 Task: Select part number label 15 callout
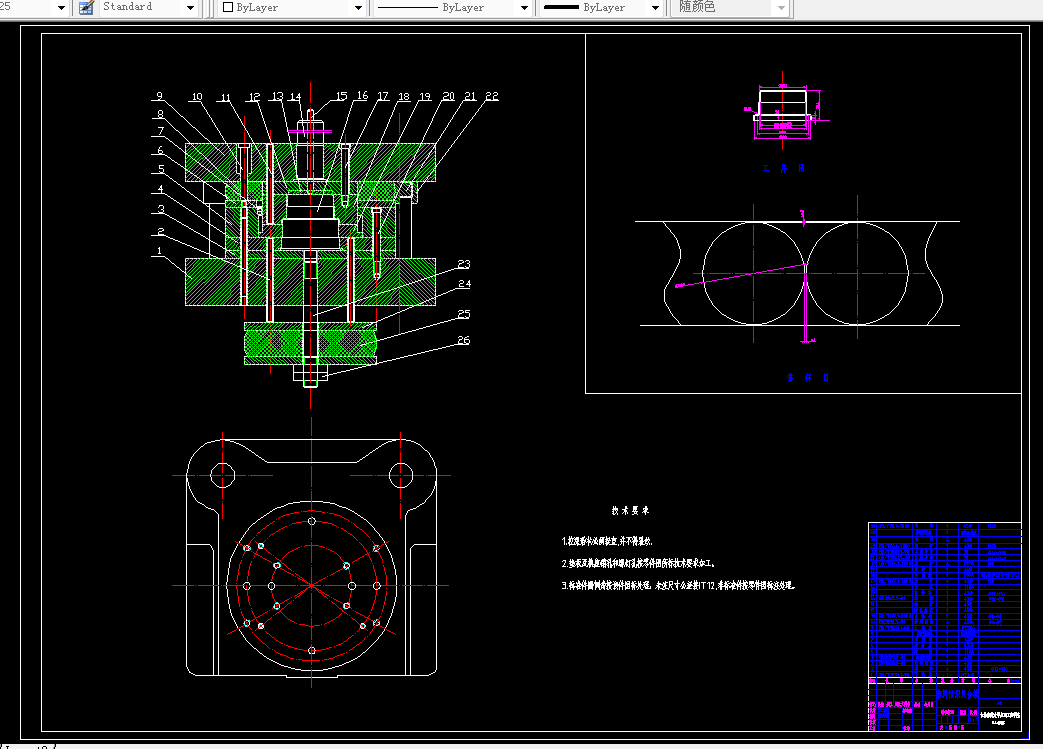point(341,96)
